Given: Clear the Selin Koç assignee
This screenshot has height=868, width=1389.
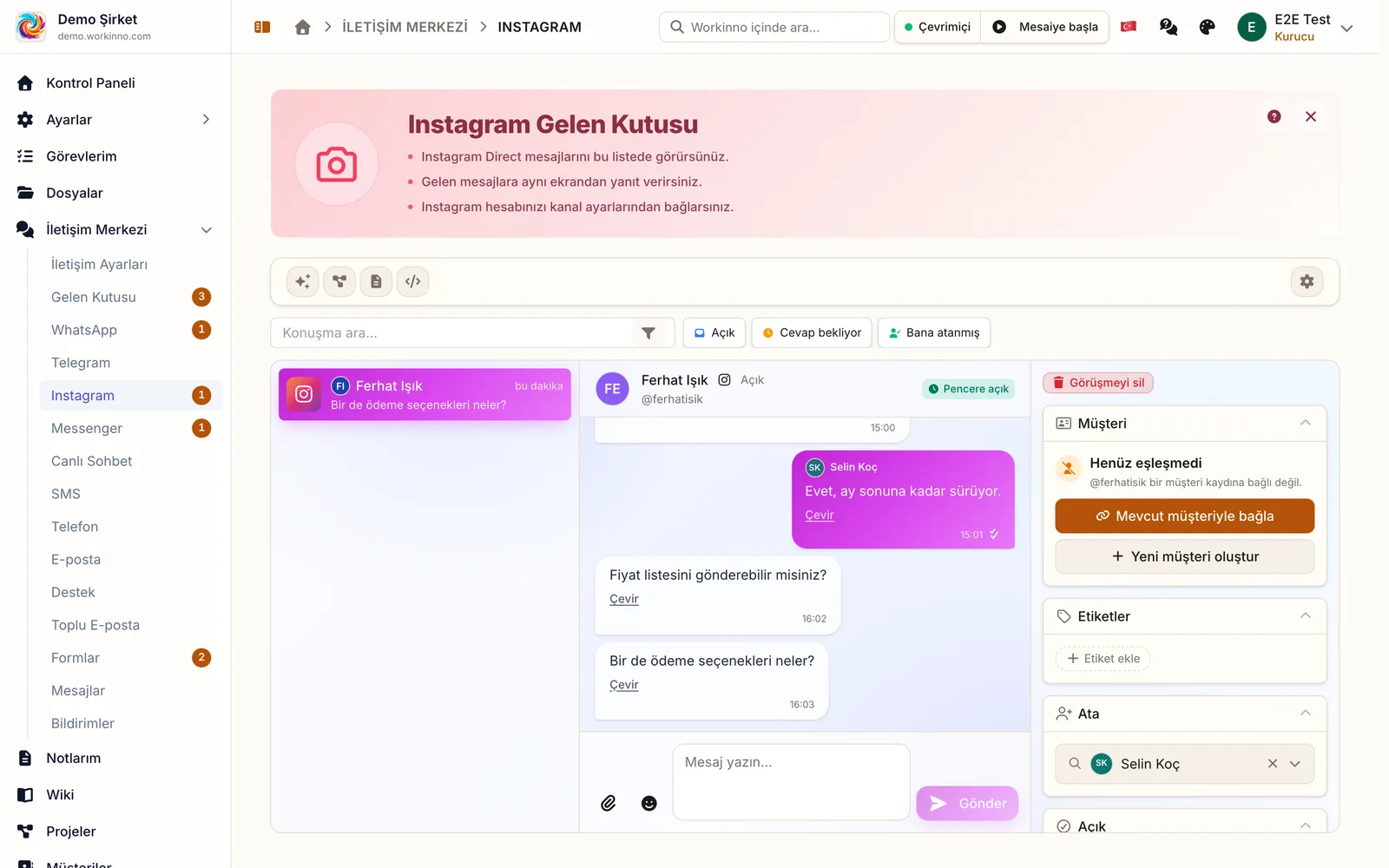Looking at the screenshot, I should [1273, 764].
